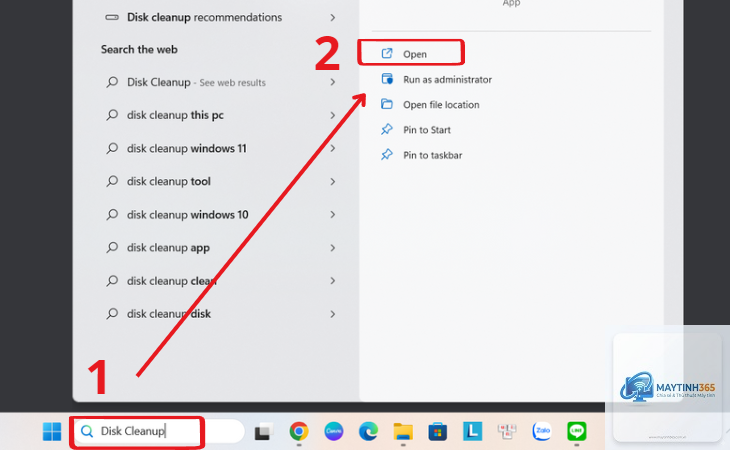Screen dimensions: 730x450
Task: Launch LINE from the taskbar
Action: pyautogui.click(x=577, y=431)
